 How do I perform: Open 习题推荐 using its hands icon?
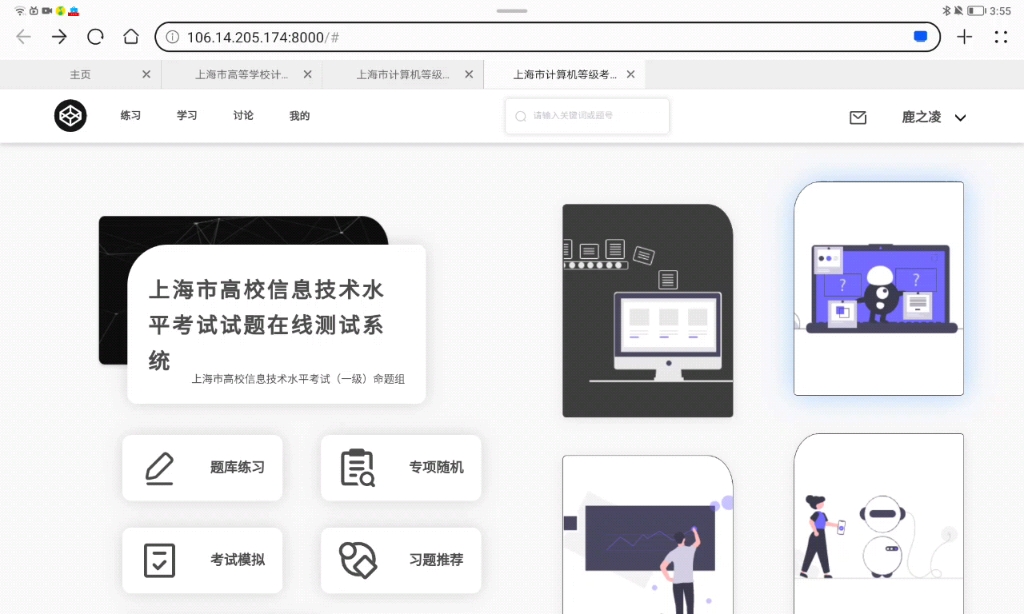tap(356, 560)
